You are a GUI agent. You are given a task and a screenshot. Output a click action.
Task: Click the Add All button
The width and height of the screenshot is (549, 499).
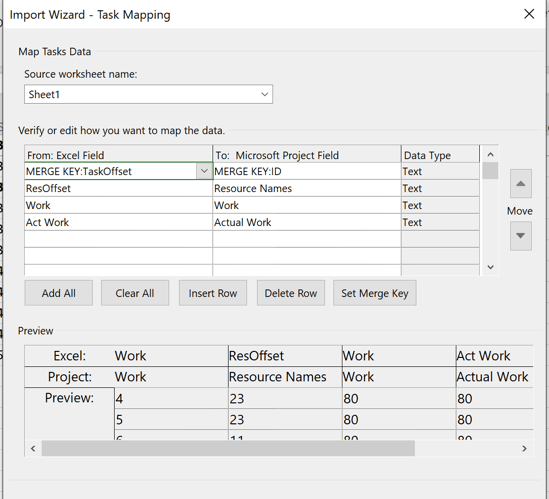point(58,293)
